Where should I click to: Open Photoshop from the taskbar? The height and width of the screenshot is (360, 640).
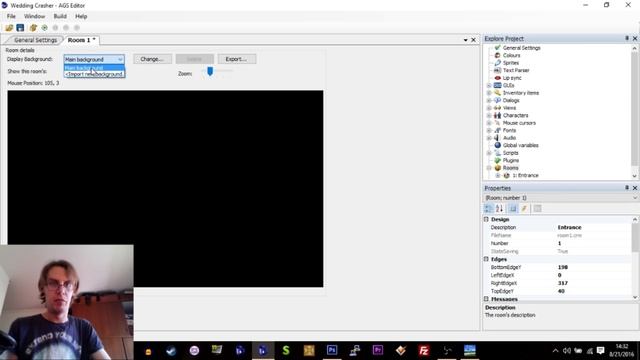pyautogui.click(x=332, y=351)
